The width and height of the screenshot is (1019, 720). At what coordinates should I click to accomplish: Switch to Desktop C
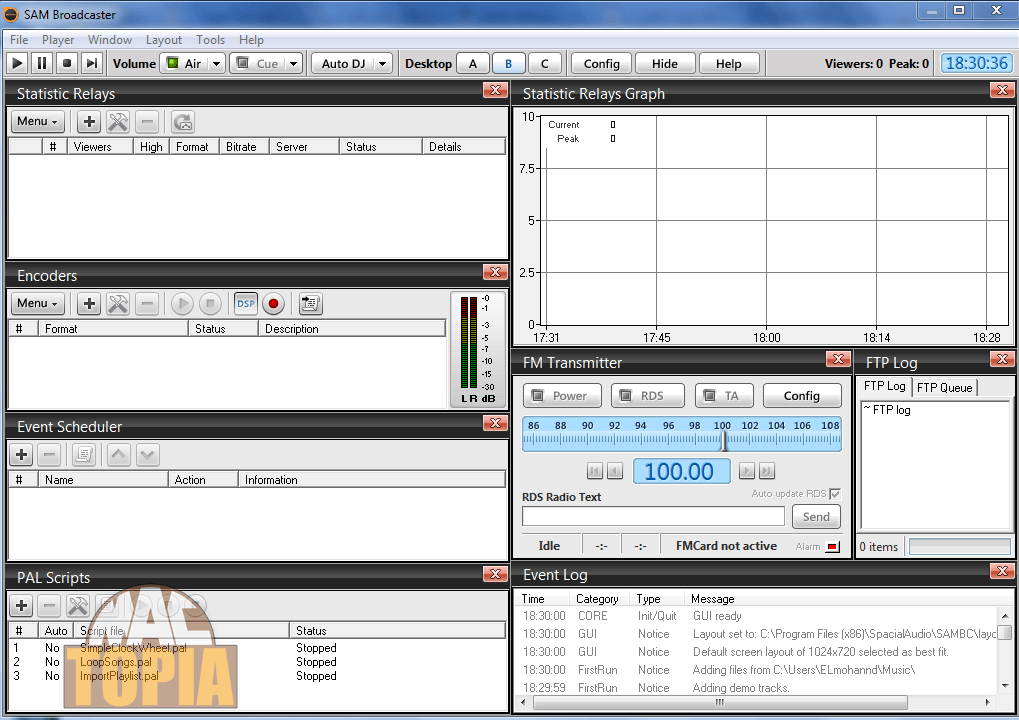coord(545,64)
